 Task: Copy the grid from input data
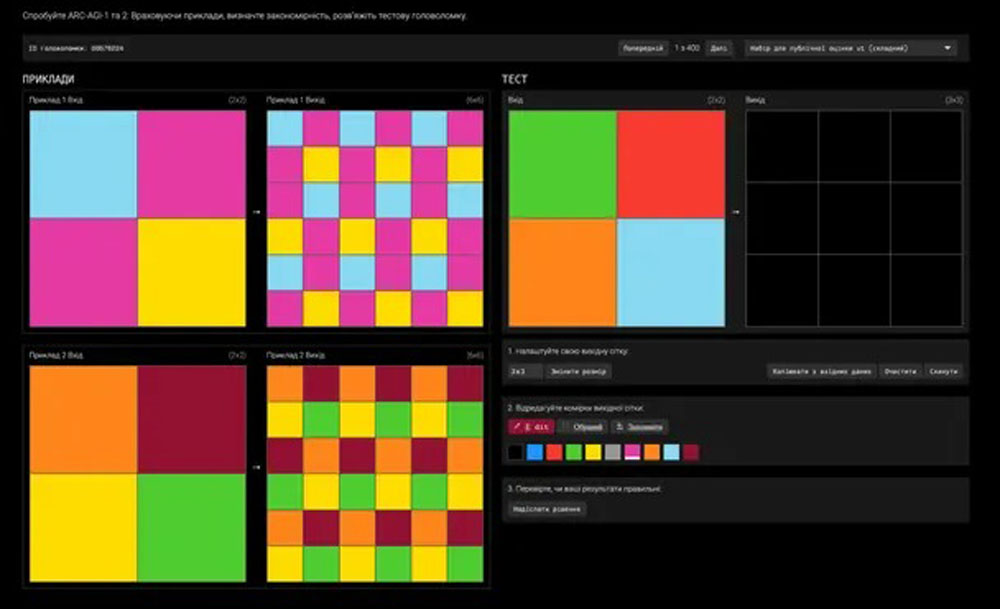(x=820, y=371)
